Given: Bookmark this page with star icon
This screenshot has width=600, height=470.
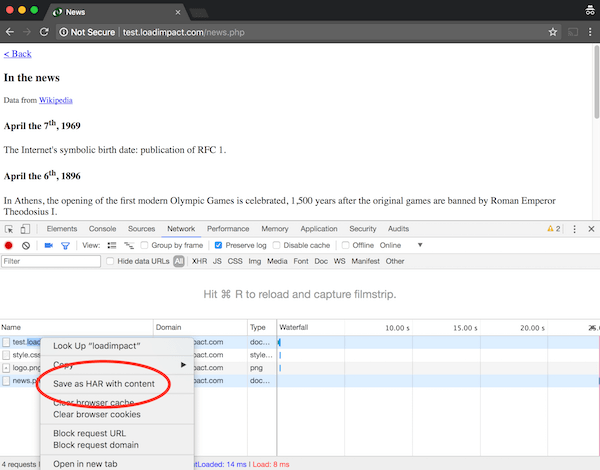Looking at the screenshot, I should click(x=552, y=32).
